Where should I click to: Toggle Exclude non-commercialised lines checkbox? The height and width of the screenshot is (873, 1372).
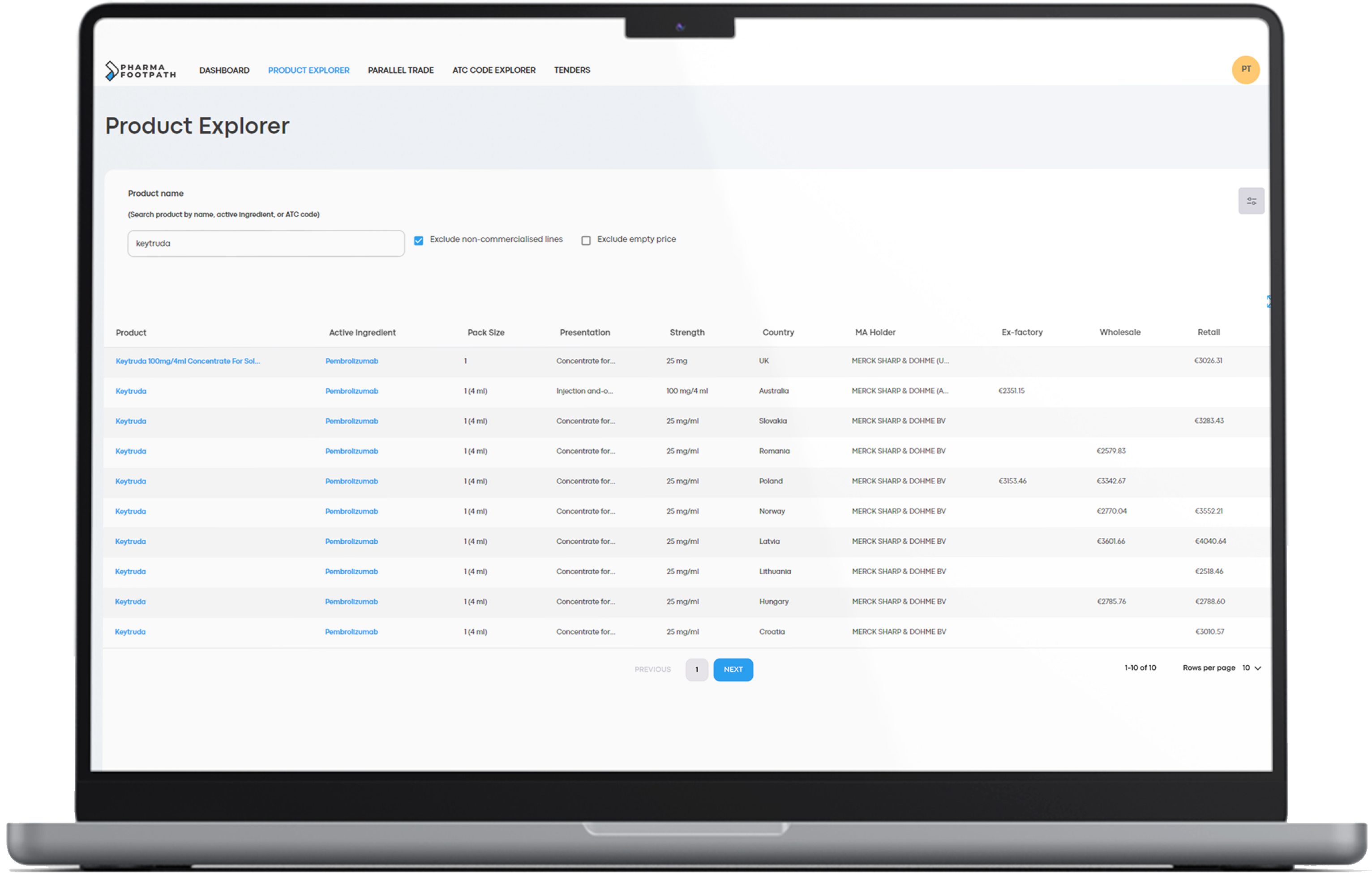click(x=419, y=241)
